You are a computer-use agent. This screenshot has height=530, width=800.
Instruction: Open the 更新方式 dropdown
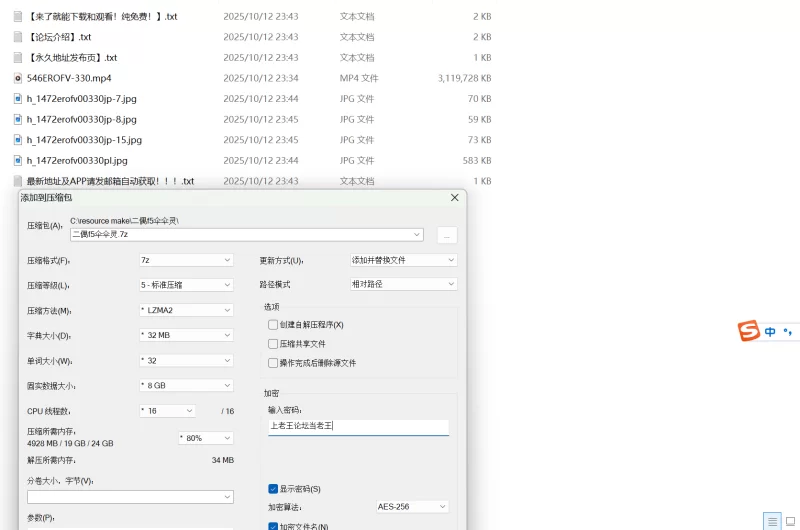pos(402,260)
